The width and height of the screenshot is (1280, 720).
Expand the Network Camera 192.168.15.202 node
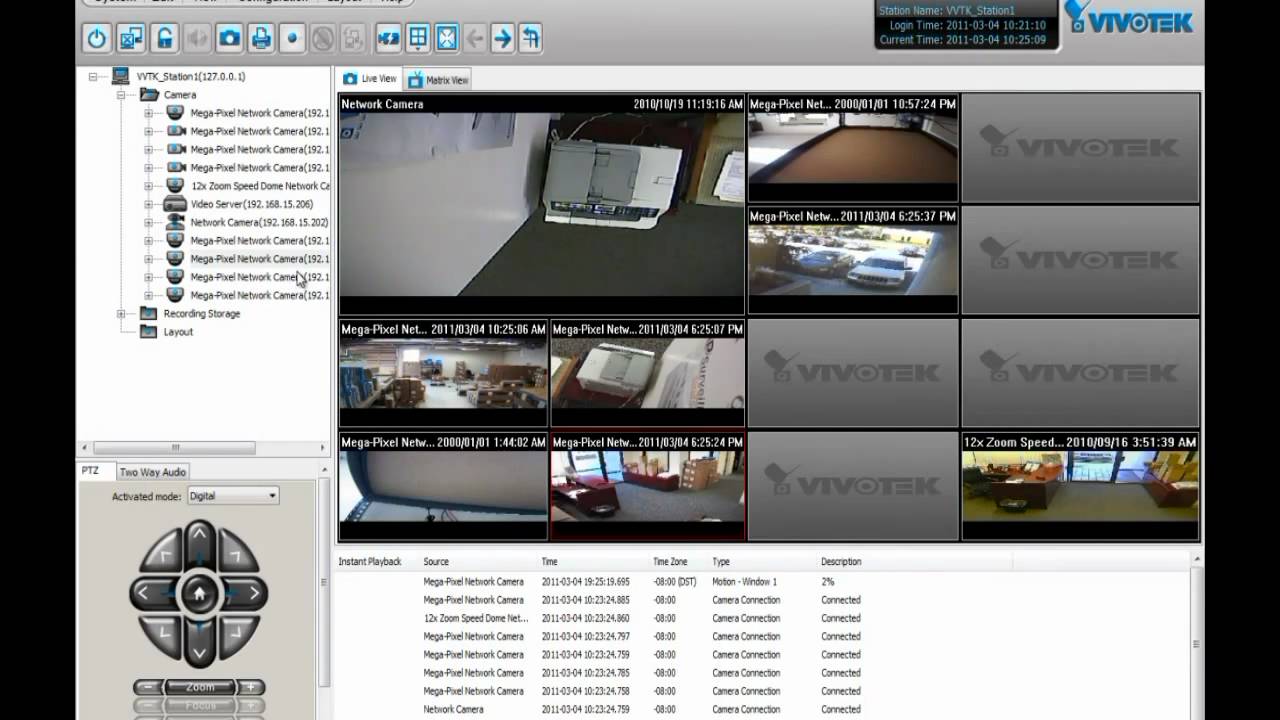(x=148, y=222)
